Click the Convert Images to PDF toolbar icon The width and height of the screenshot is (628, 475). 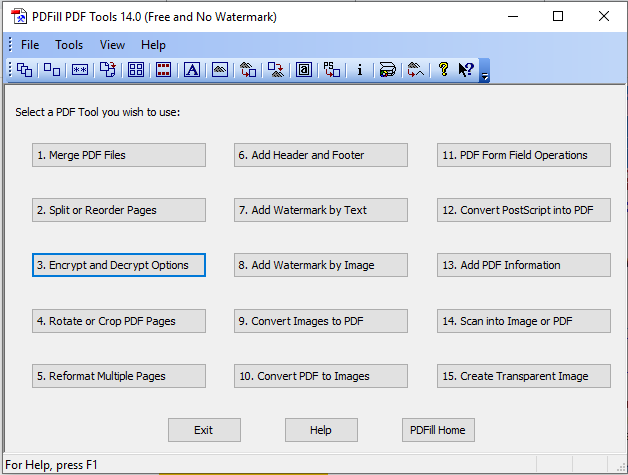point(248,70)
